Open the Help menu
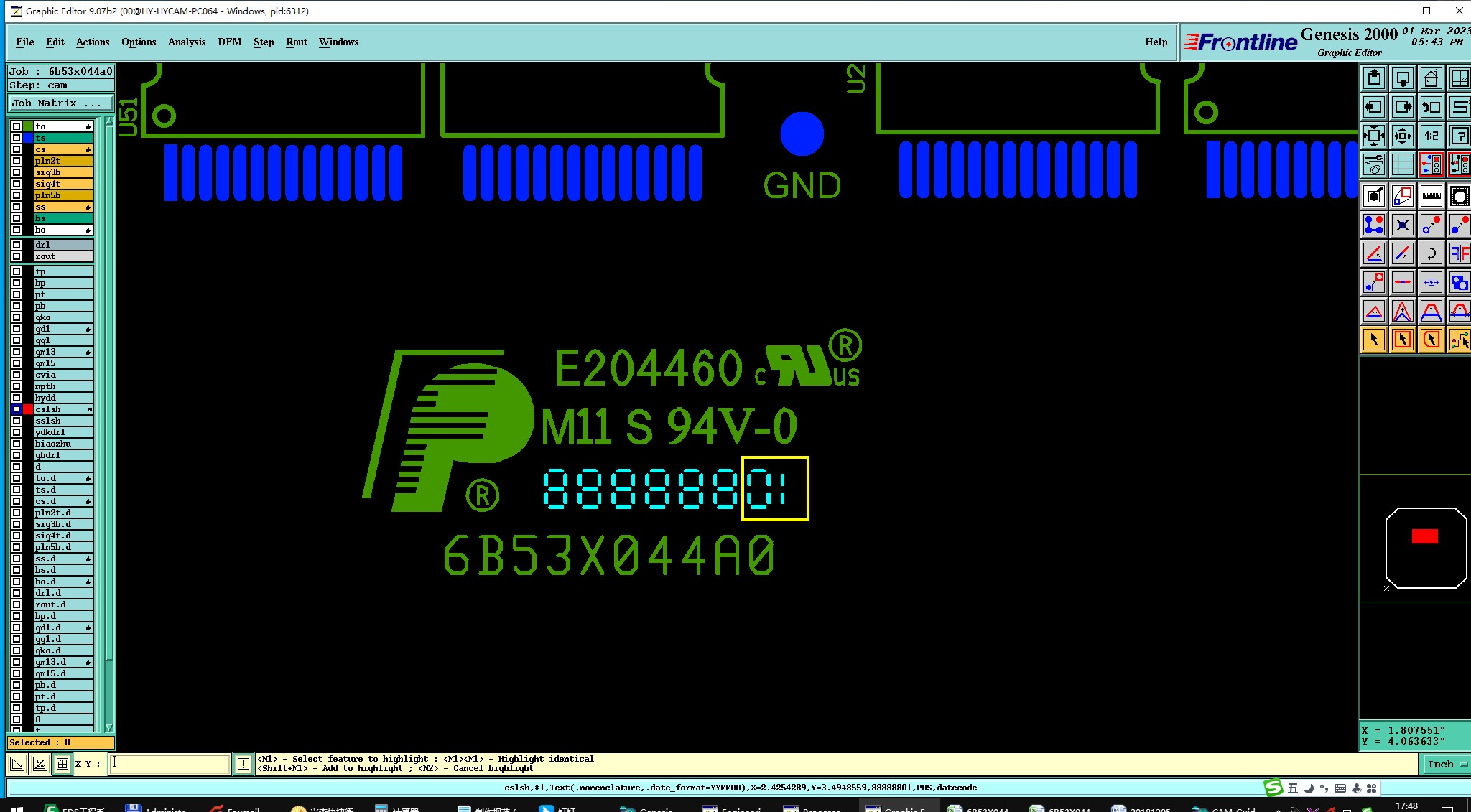 tap(1156, 42)
